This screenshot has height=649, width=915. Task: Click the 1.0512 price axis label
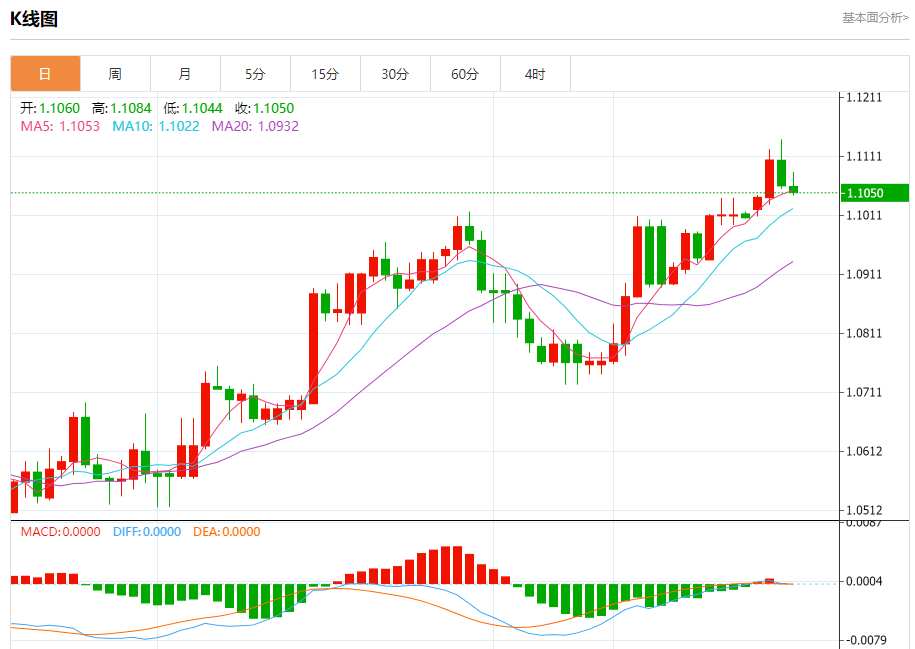click(x=864, y=510)
